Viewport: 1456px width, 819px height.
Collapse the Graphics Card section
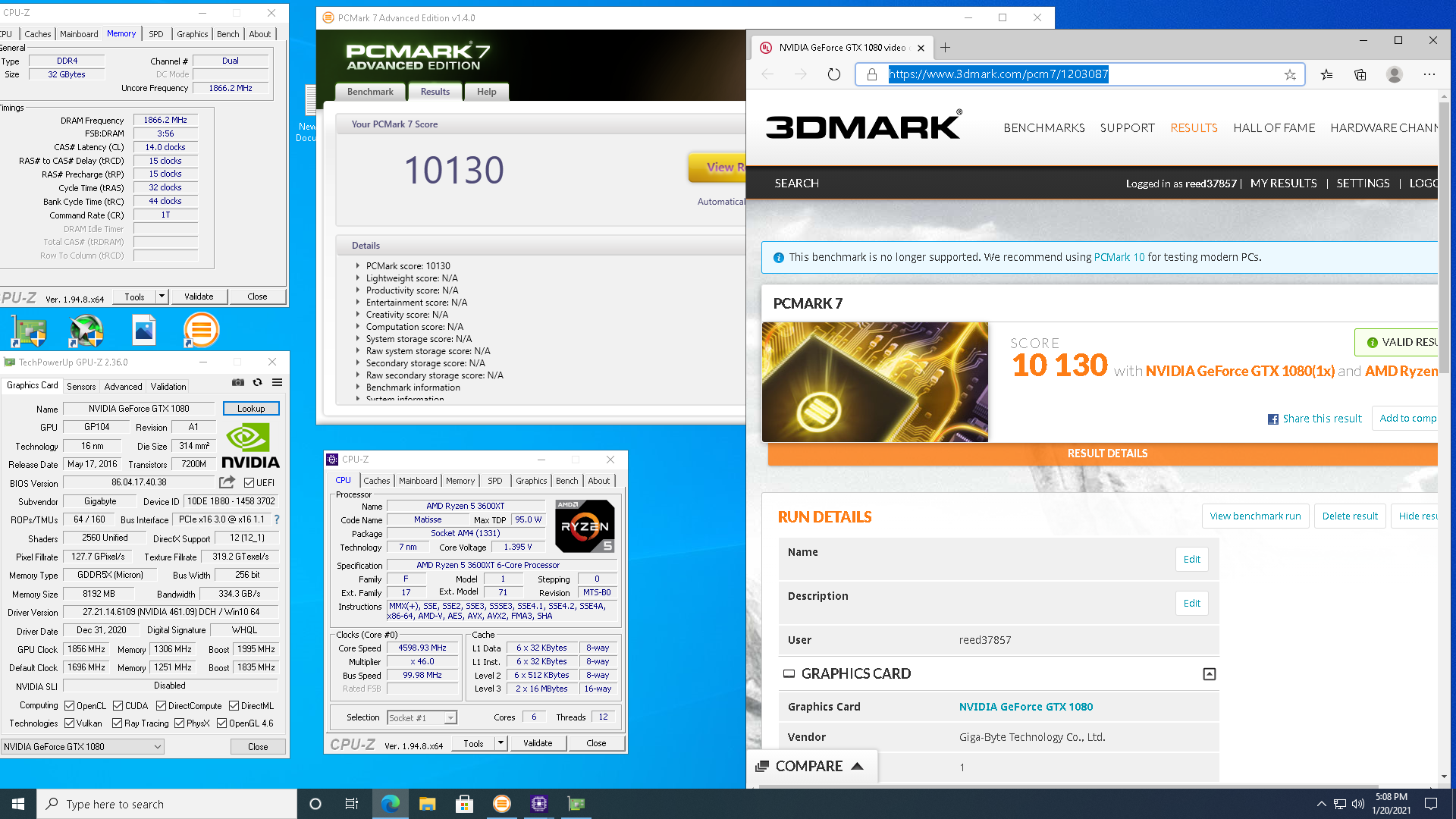[1210, 674]
